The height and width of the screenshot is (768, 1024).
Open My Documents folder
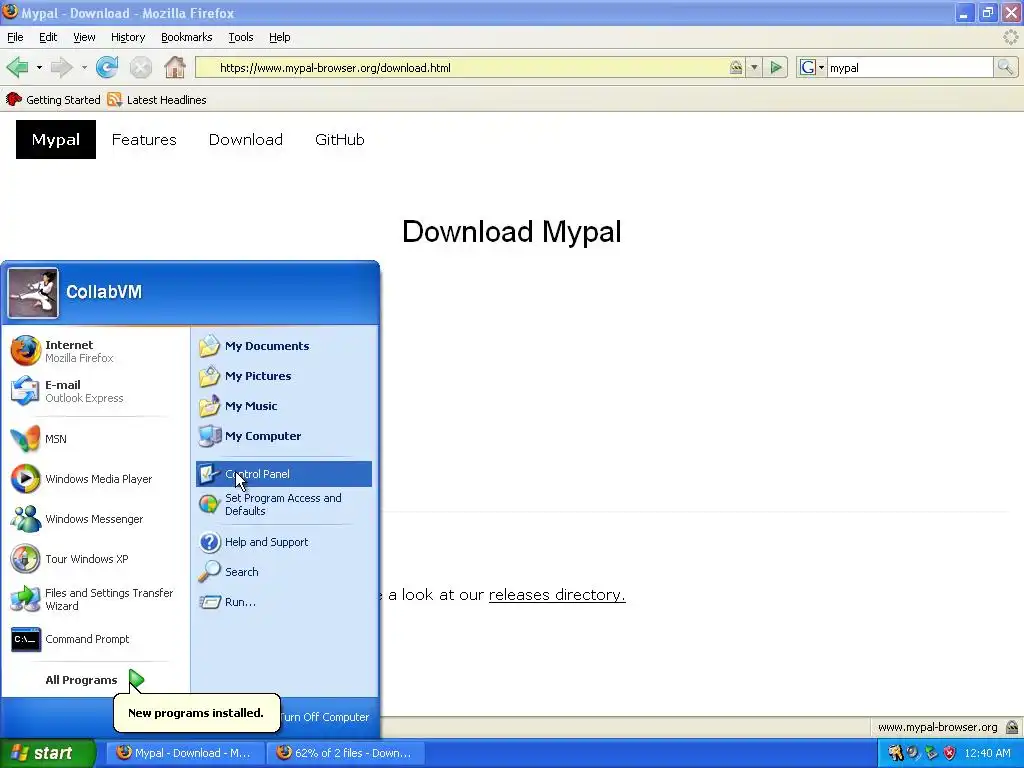tap(283, 346)
